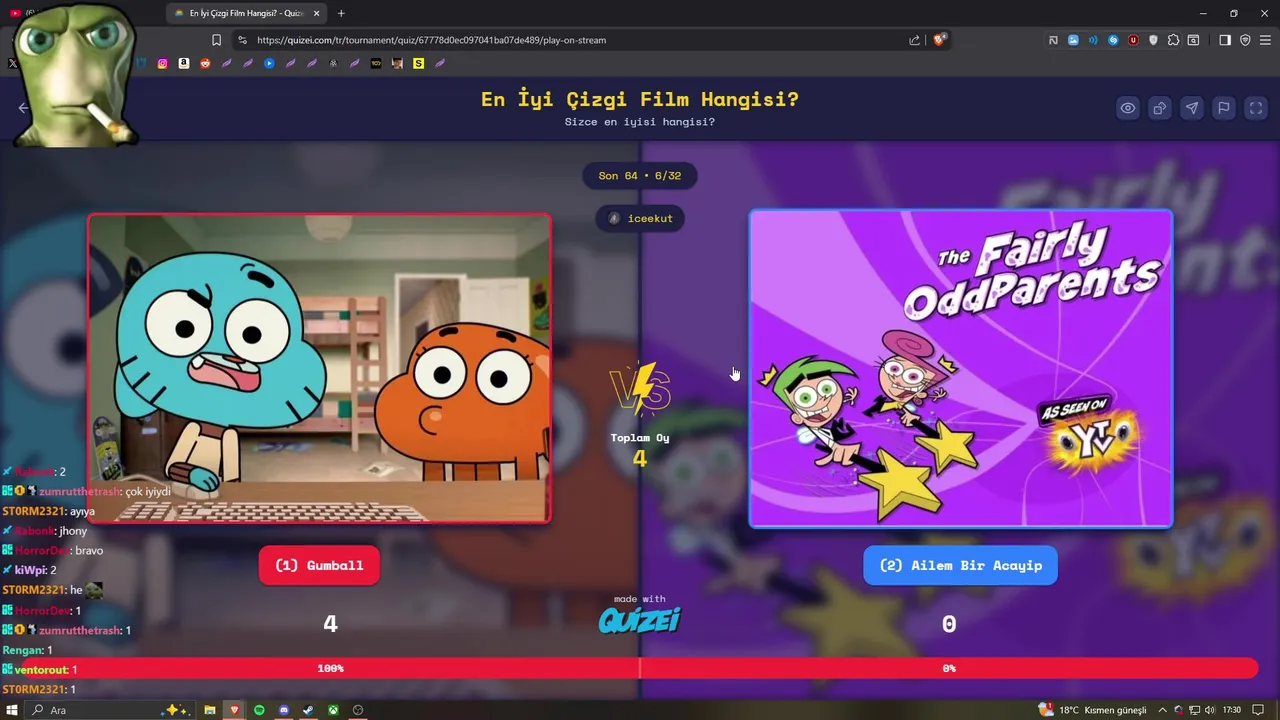Open the clock showing 17:30
Viewport: 1280px width, 720px height.
click(1231, 710)
